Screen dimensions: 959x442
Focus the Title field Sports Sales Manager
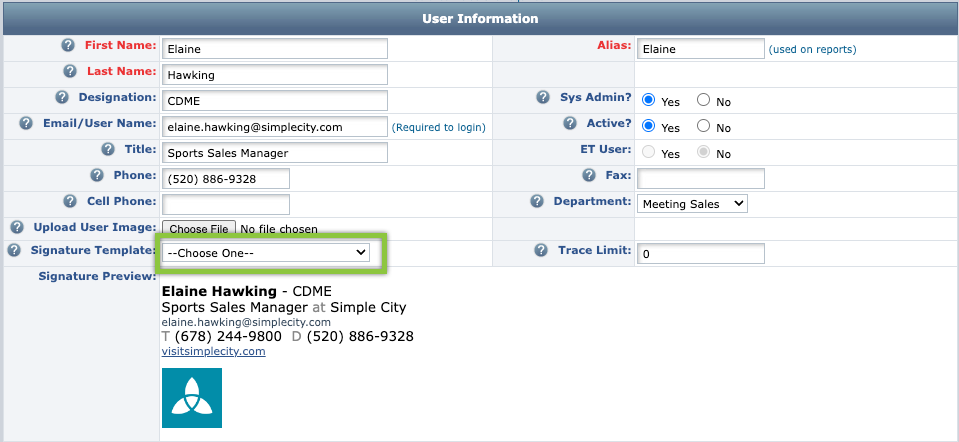(275, 153)
